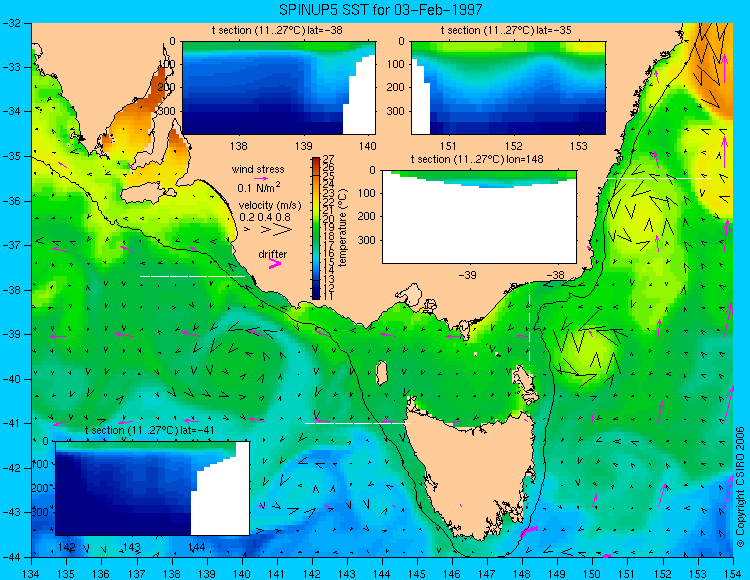Select the lon=148 section title text
Image resolution: width=750 pixels, height=580 pixels.
tap(477, 159)
